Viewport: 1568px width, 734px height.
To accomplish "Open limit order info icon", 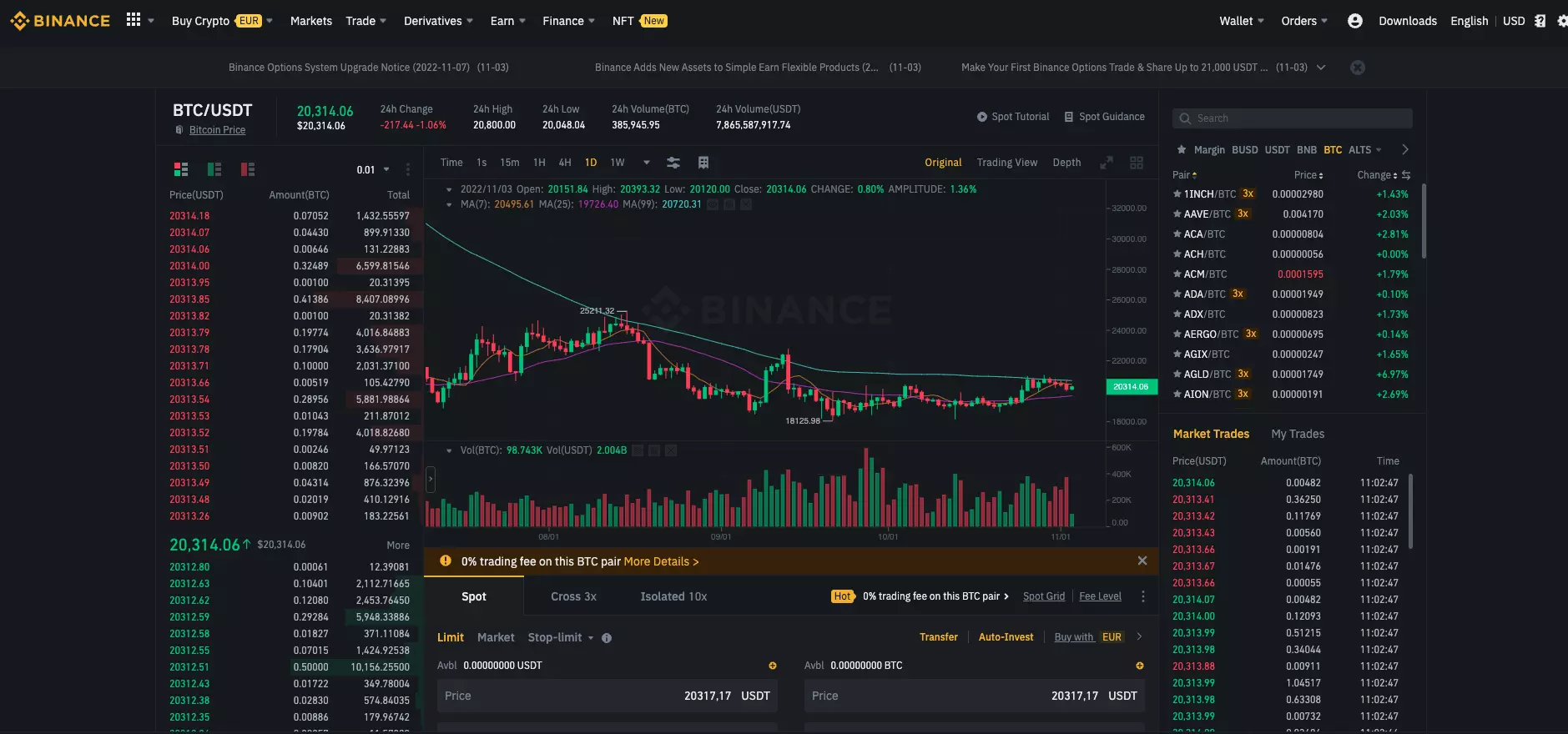I will pyautogui.click(x=607, y=638).
